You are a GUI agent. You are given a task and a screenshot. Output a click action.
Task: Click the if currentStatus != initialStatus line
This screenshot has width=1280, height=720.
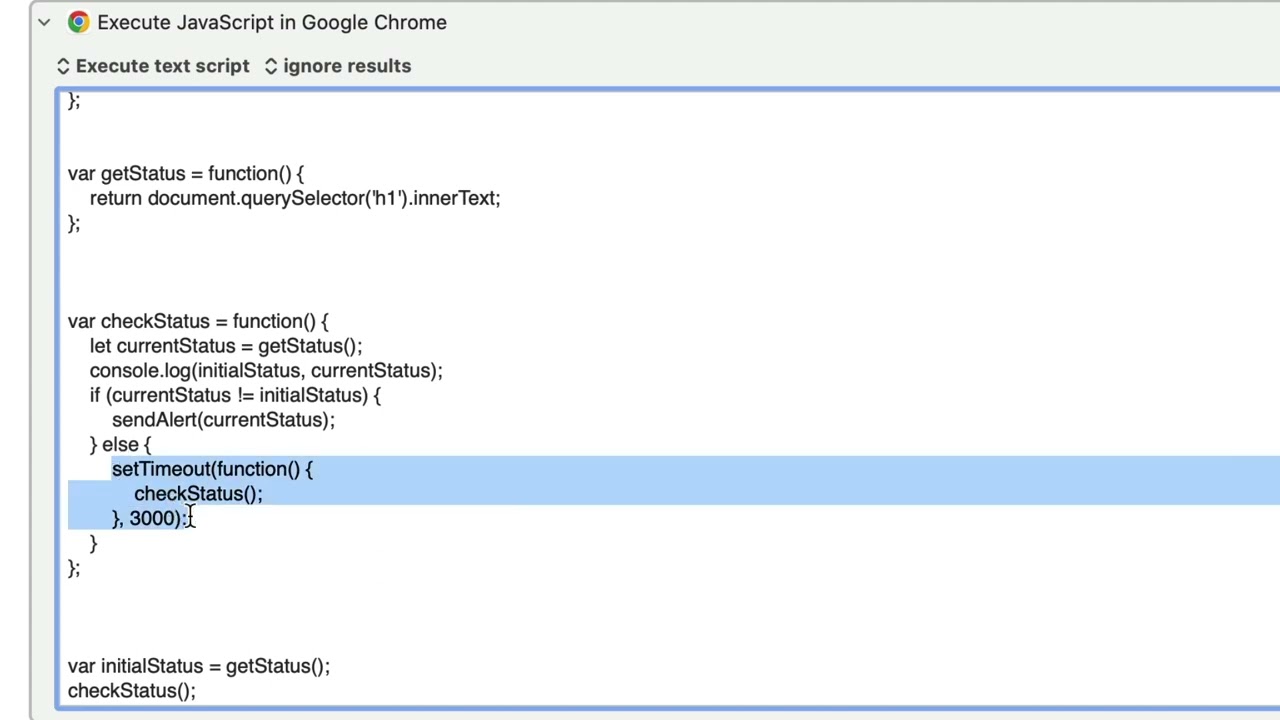[235, 395]
